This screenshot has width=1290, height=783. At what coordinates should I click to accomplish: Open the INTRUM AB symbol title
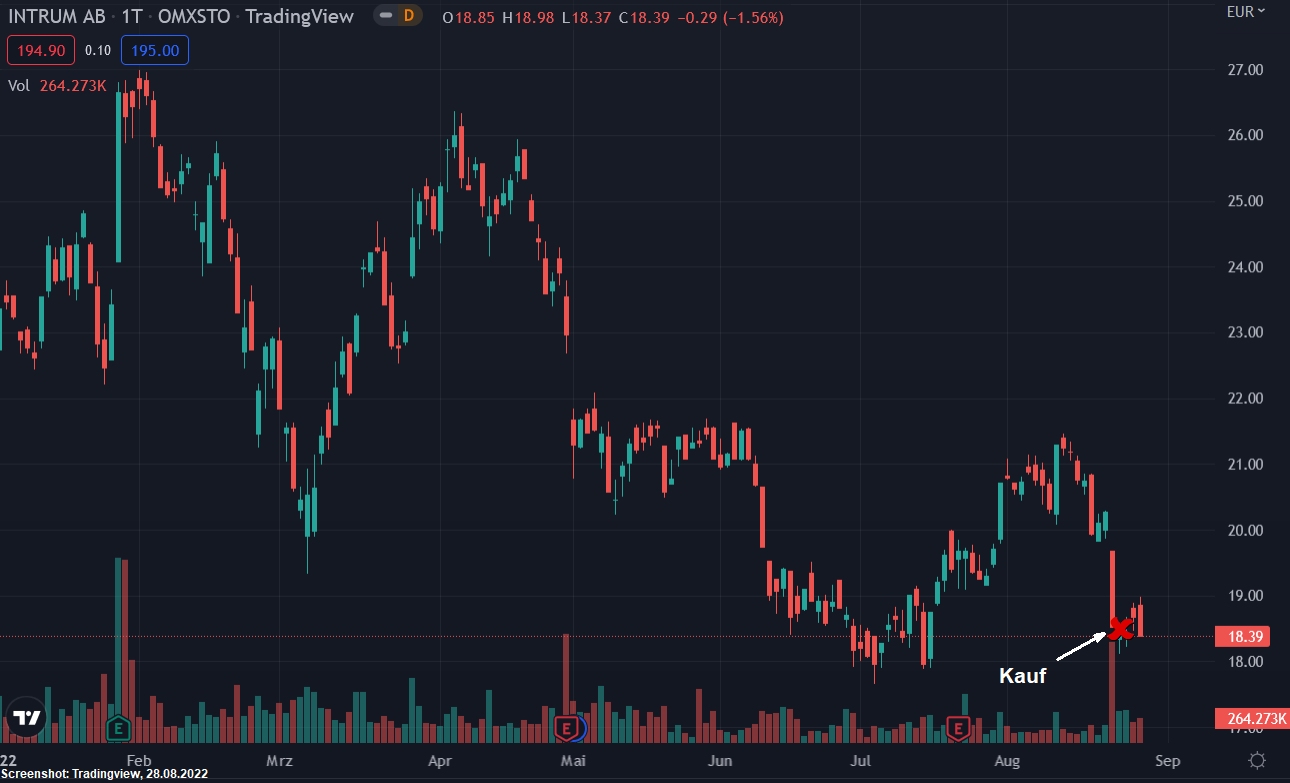coord(56,16)
